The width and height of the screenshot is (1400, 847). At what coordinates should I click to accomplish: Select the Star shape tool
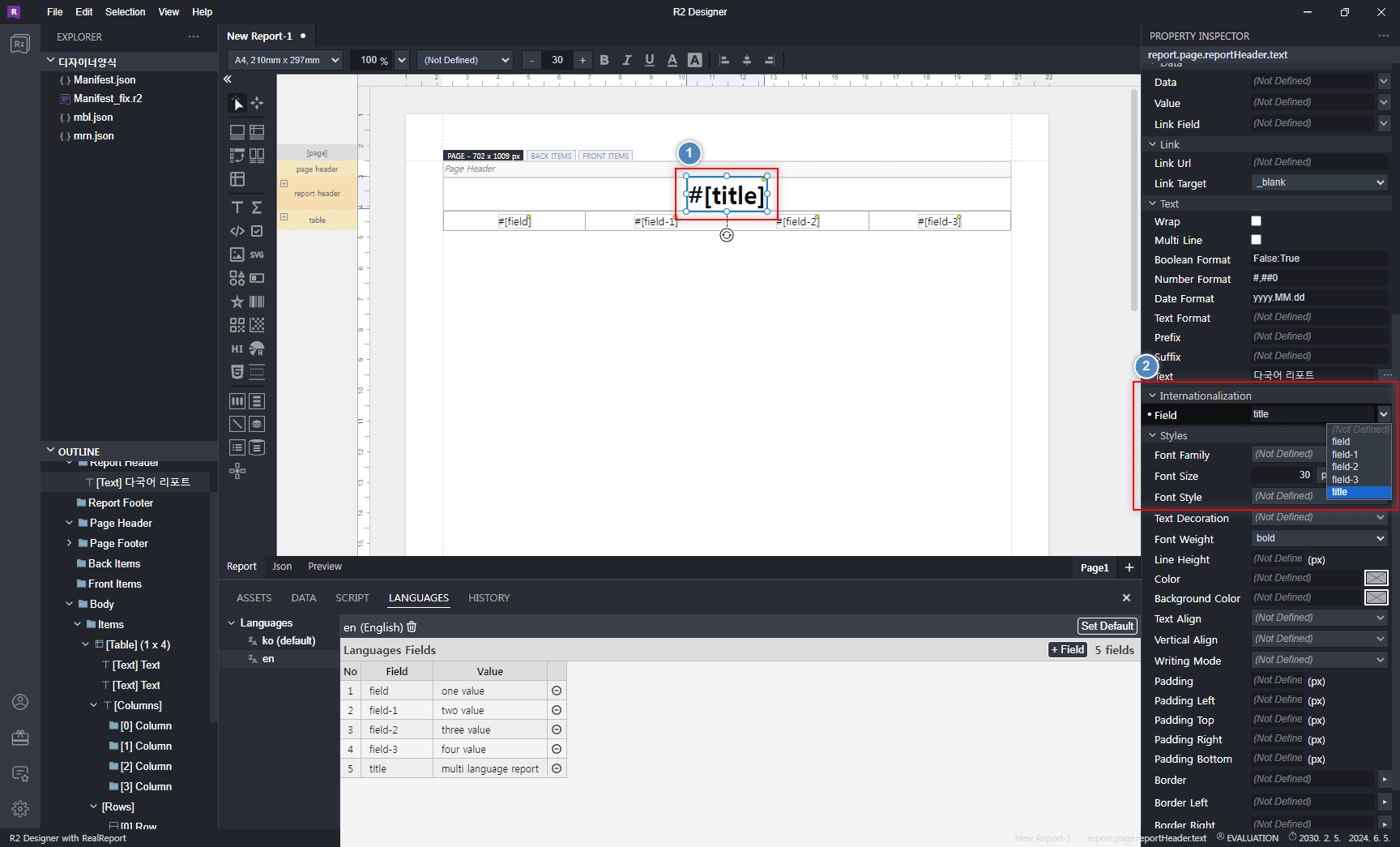pyautogui.click(x=237, y=302)
